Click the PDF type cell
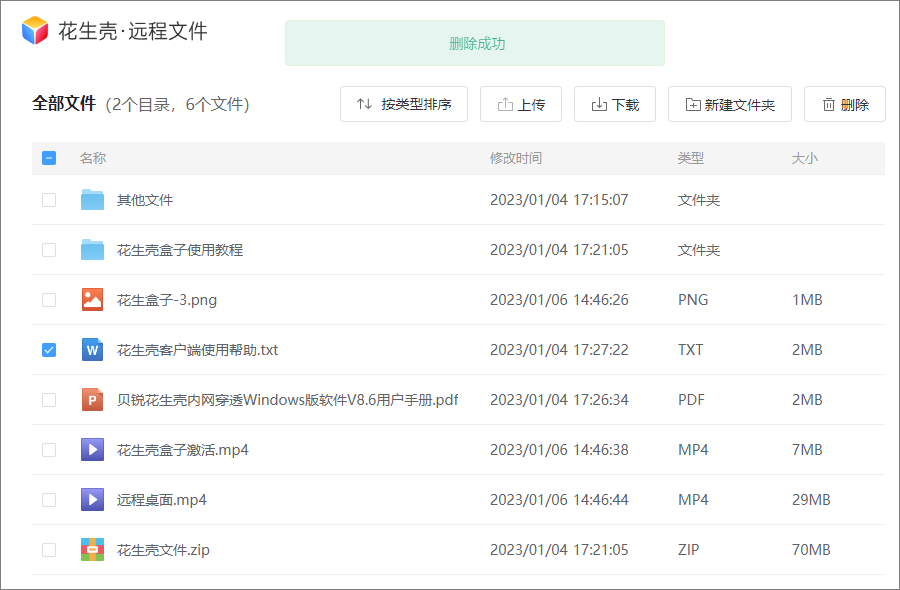Viewport: 900px width, 590px height. 691,399
